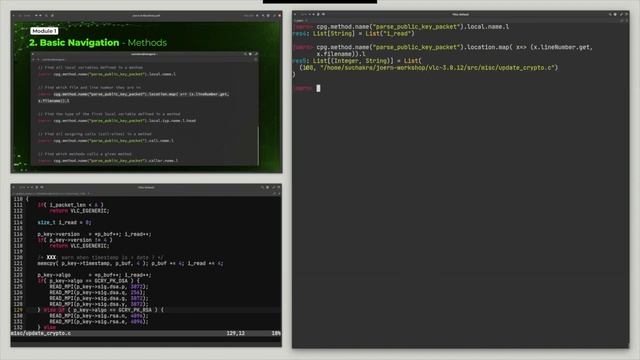Click the back arrow in the browser toolbar
The width and height of the screenshot is (640, 360).
(36, 16)
